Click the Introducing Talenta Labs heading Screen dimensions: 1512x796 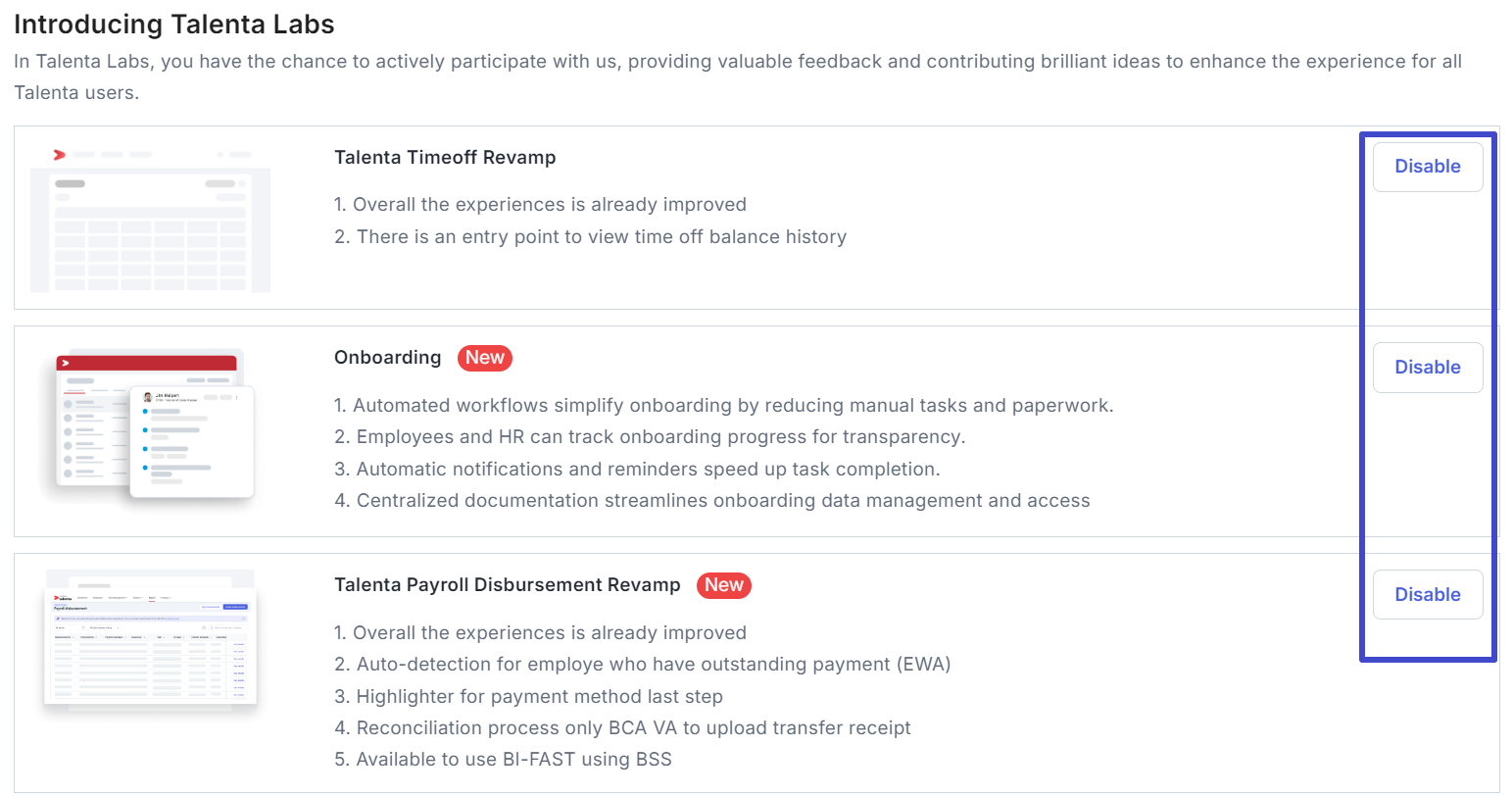(174, 25)
